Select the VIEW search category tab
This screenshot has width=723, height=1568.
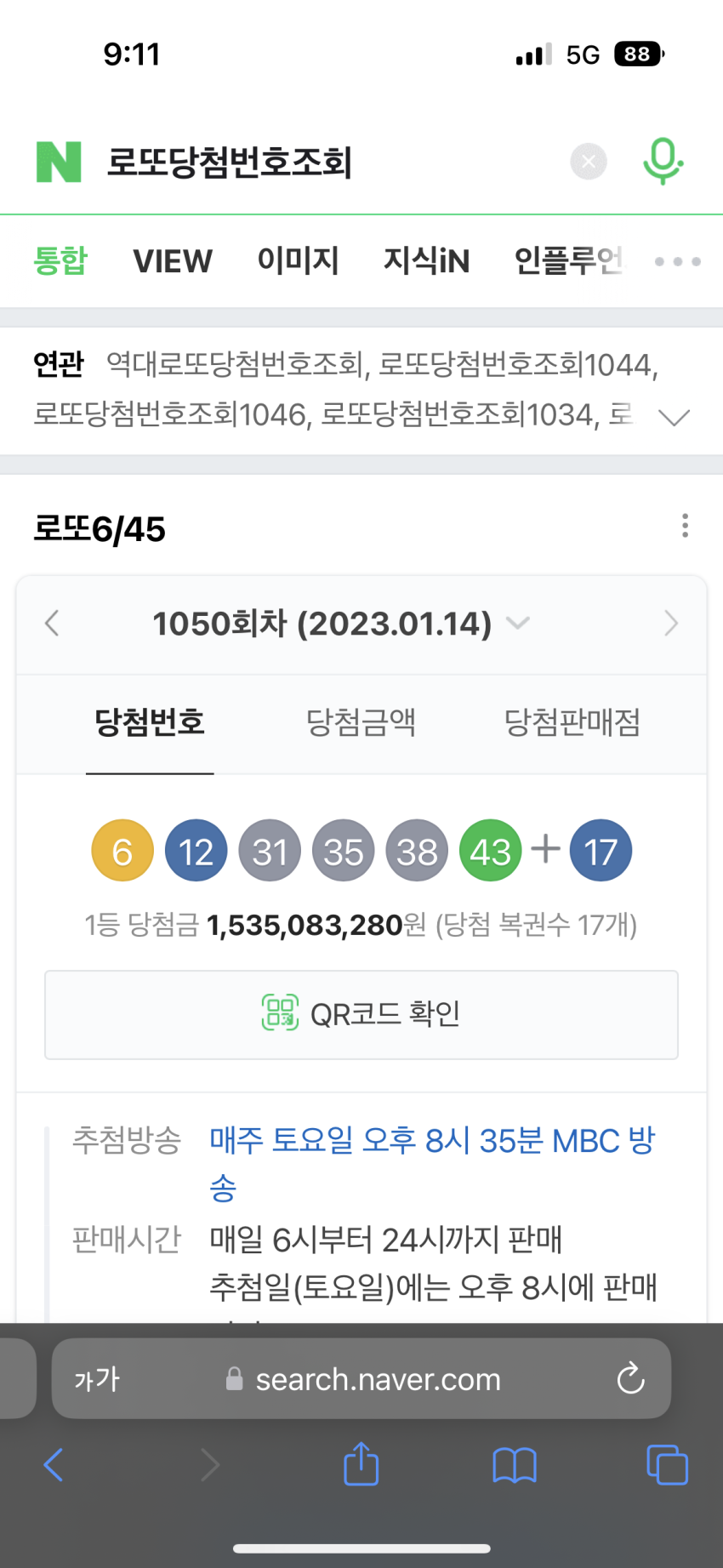click(173, 261)
